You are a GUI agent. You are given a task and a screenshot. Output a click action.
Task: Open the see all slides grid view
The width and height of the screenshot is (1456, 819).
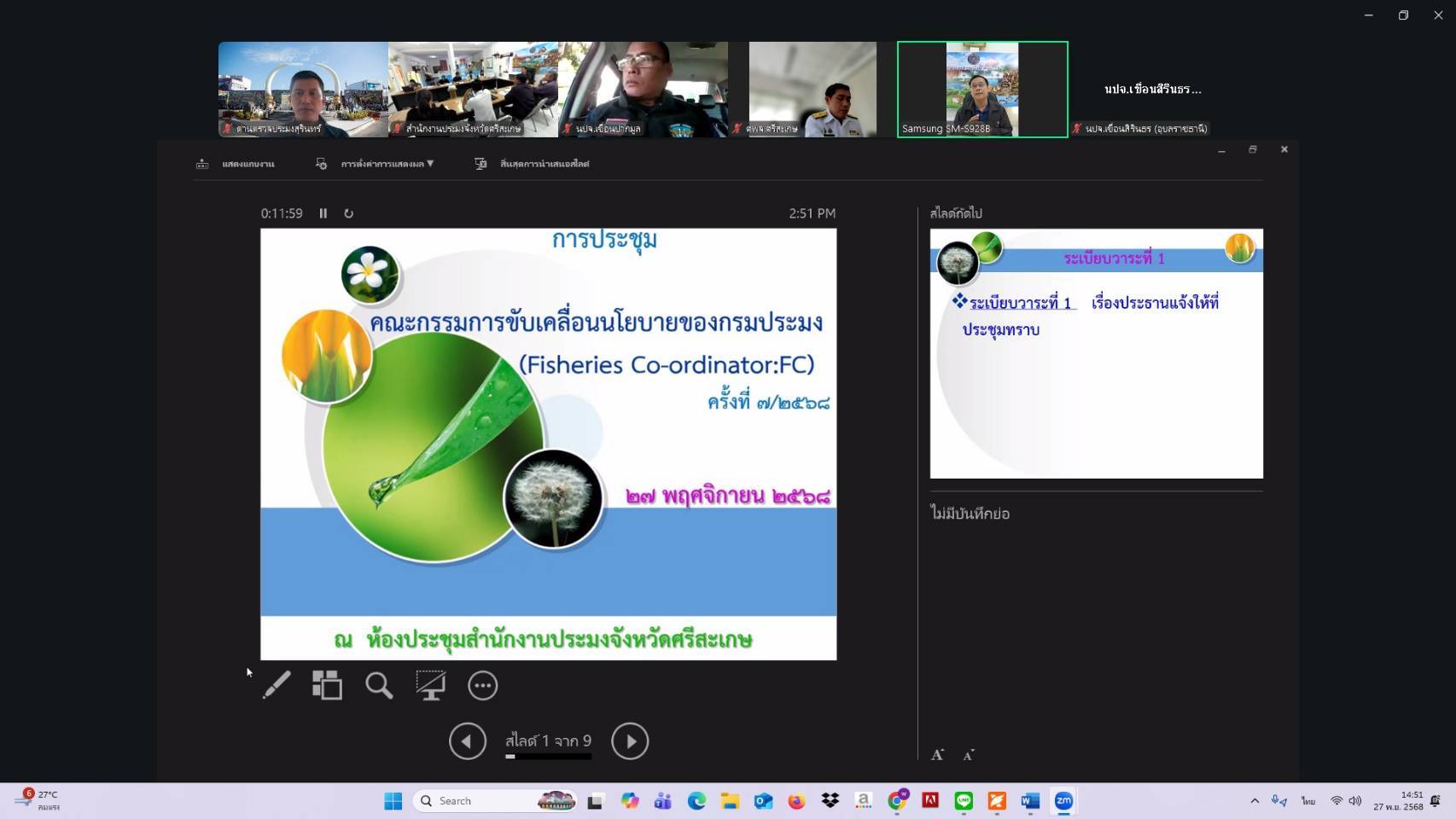(327, 685)
